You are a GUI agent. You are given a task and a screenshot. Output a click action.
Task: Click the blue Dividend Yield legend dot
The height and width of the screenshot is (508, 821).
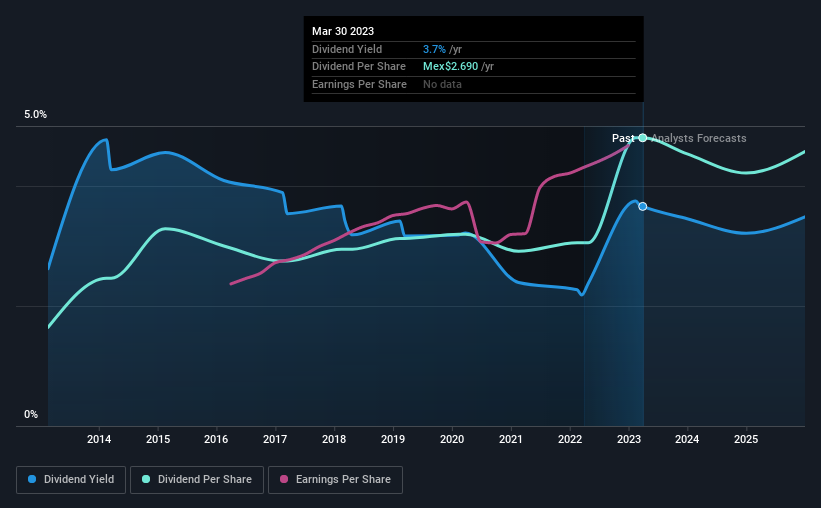[x=32, y=479]
